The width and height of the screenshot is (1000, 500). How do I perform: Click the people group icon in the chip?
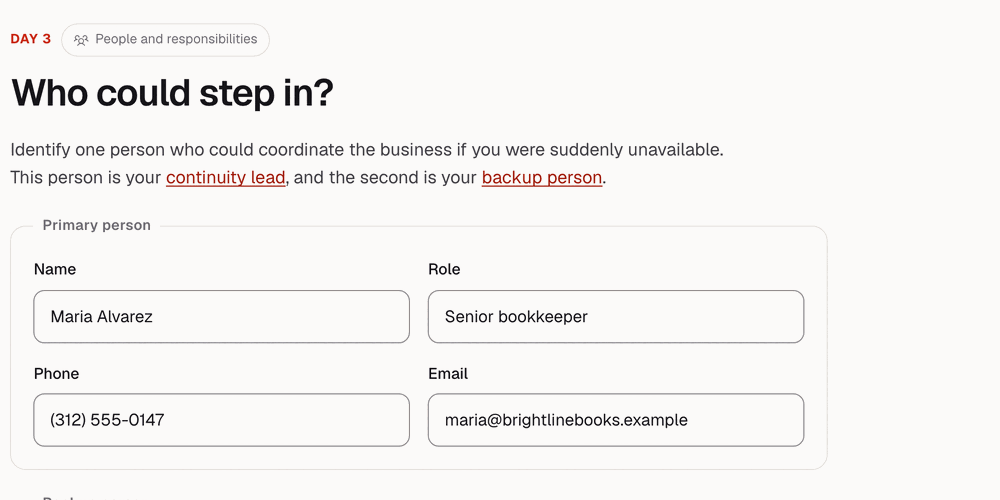pyautogui.click(x=81, y=40)
